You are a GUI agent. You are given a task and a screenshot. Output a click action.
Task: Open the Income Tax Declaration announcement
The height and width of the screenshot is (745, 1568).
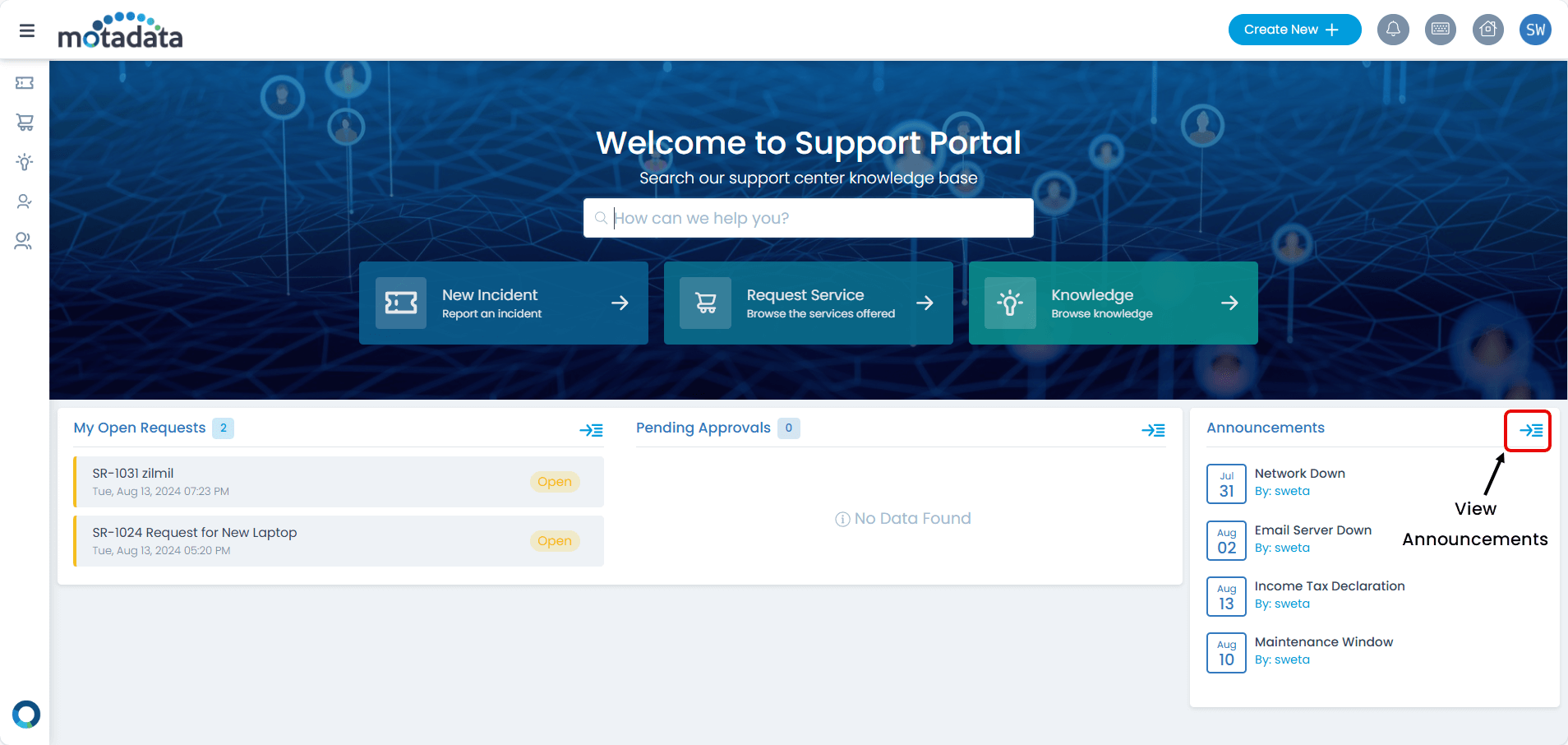[1329, 586]
